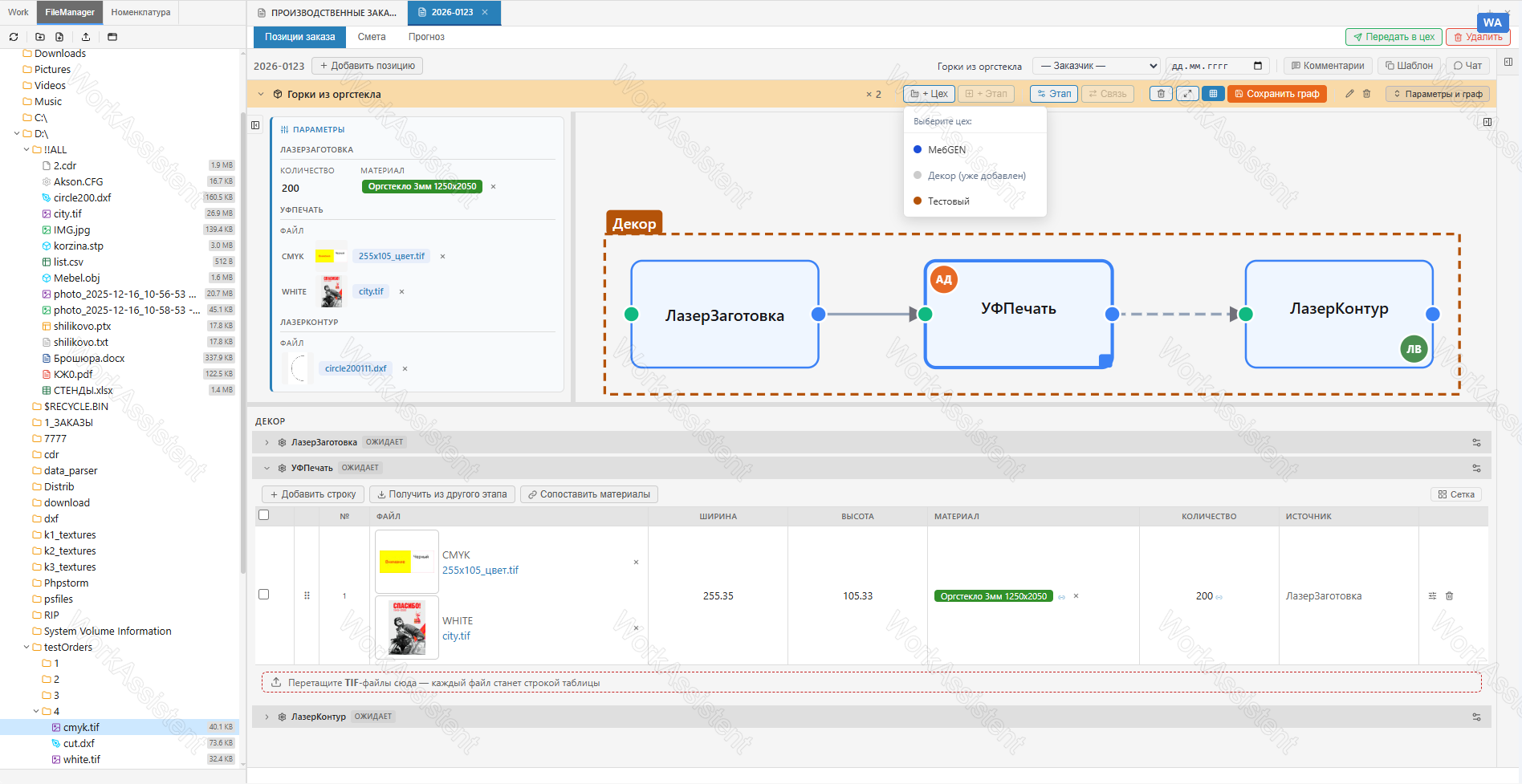Switch to the Прогноз tab
The width and height of the screenshot is (1522, 784).
pyautogui.click(x=426, y=37)
